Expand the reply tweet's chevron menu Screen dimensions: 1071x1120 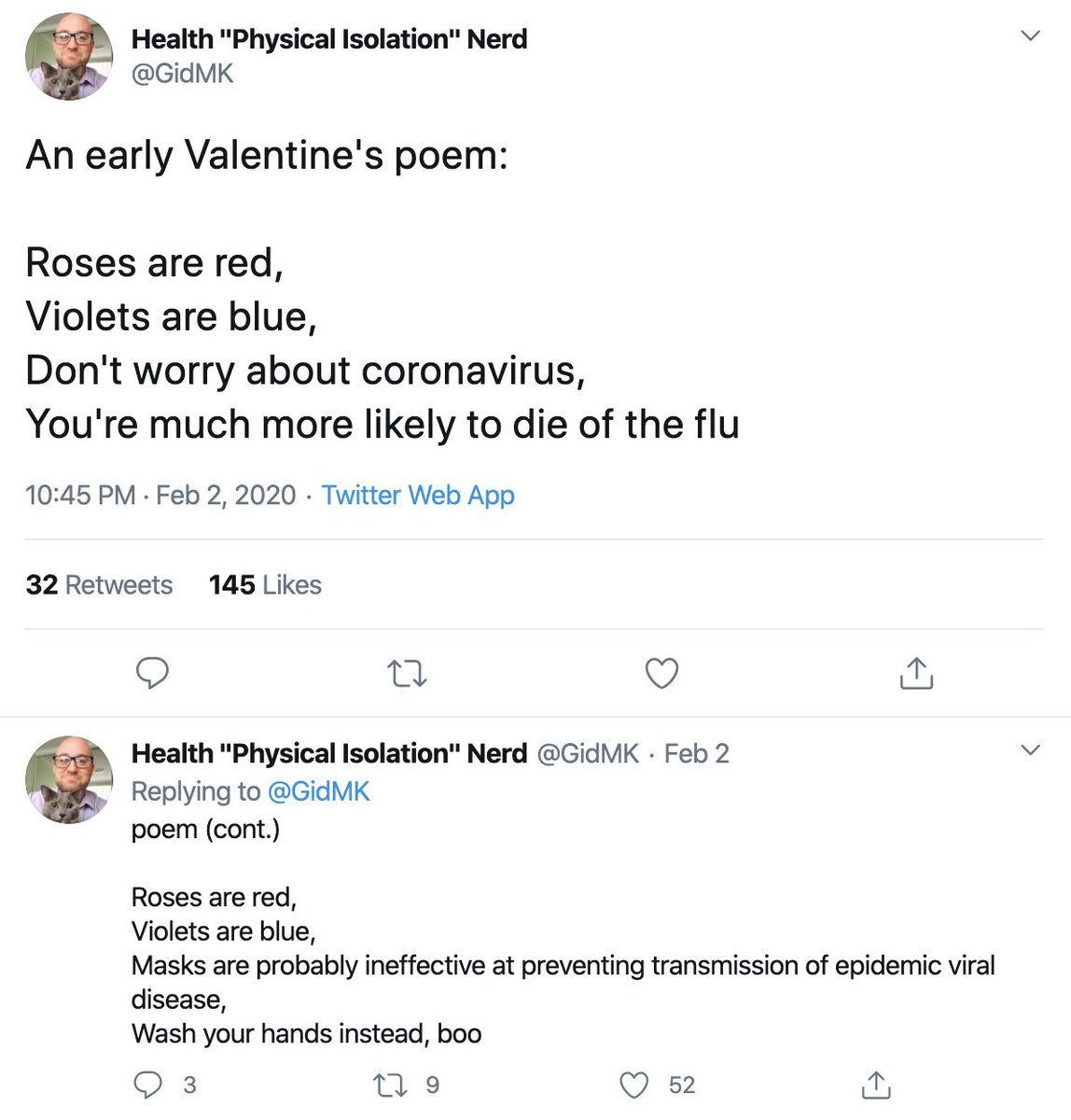(1030, 750)
